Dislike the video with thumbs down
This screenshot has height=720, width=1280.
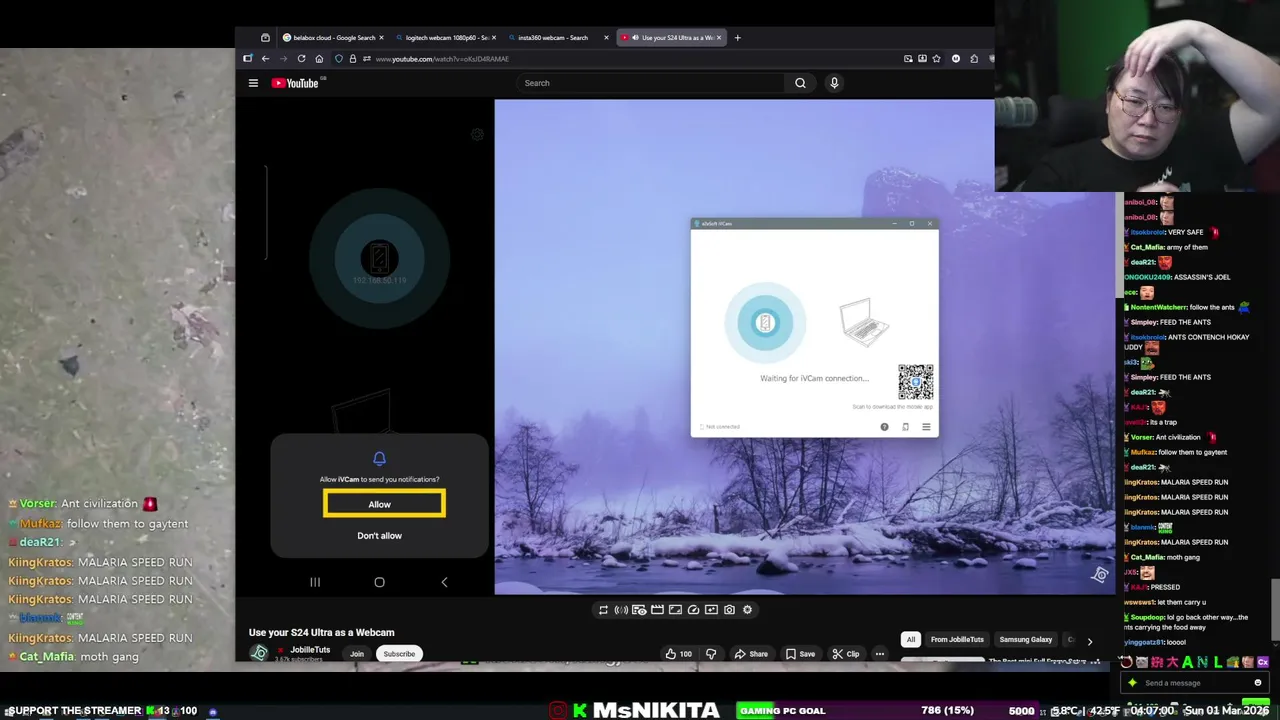[x=711, y=654]
